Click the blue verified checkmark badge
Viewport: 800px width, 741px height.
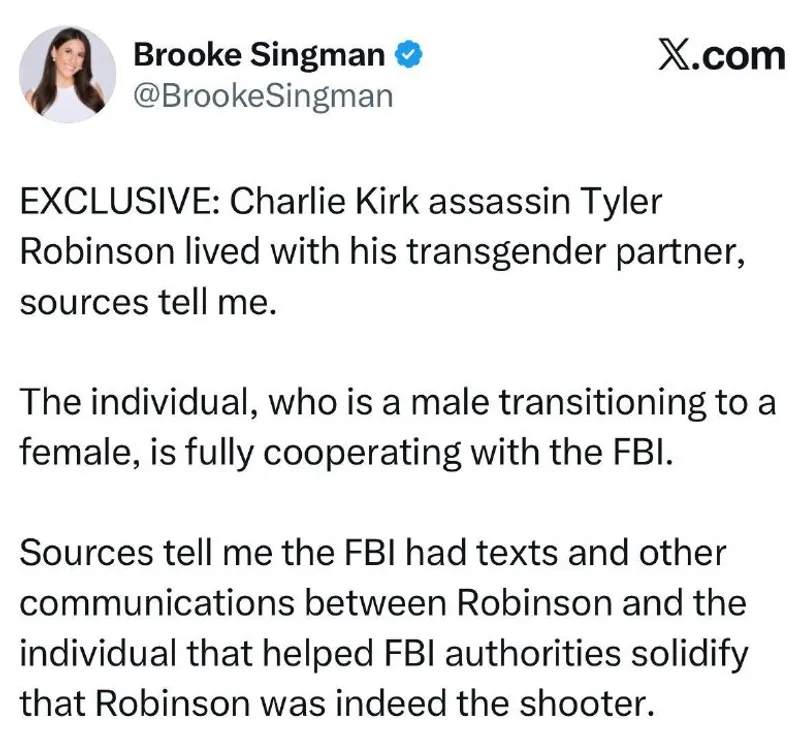409,56
